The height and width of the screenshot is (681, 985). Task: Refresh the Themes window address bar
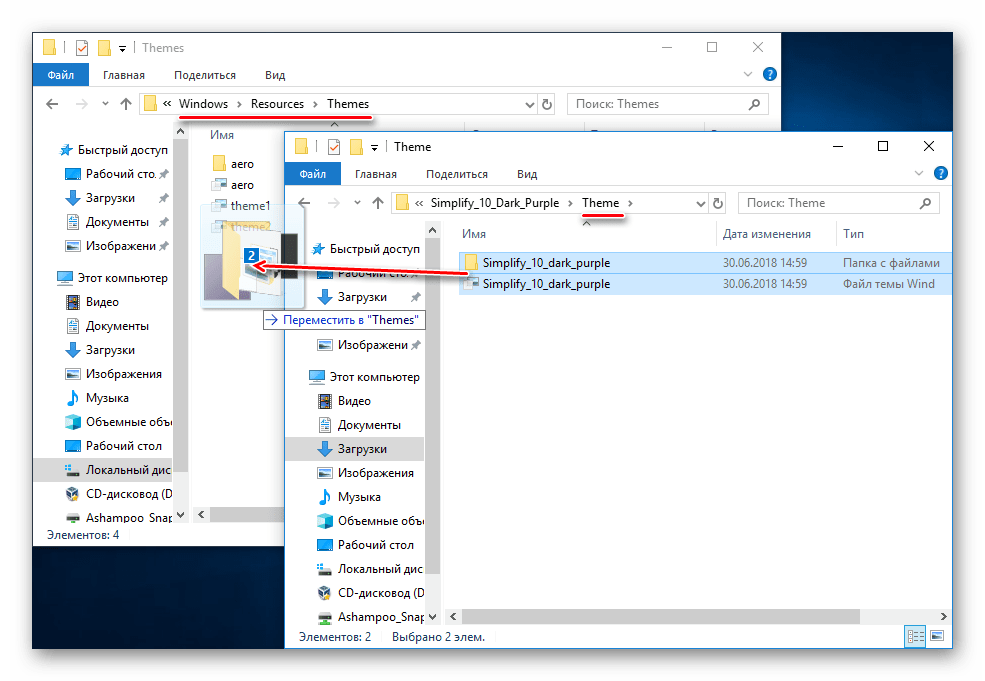[546, 104]
